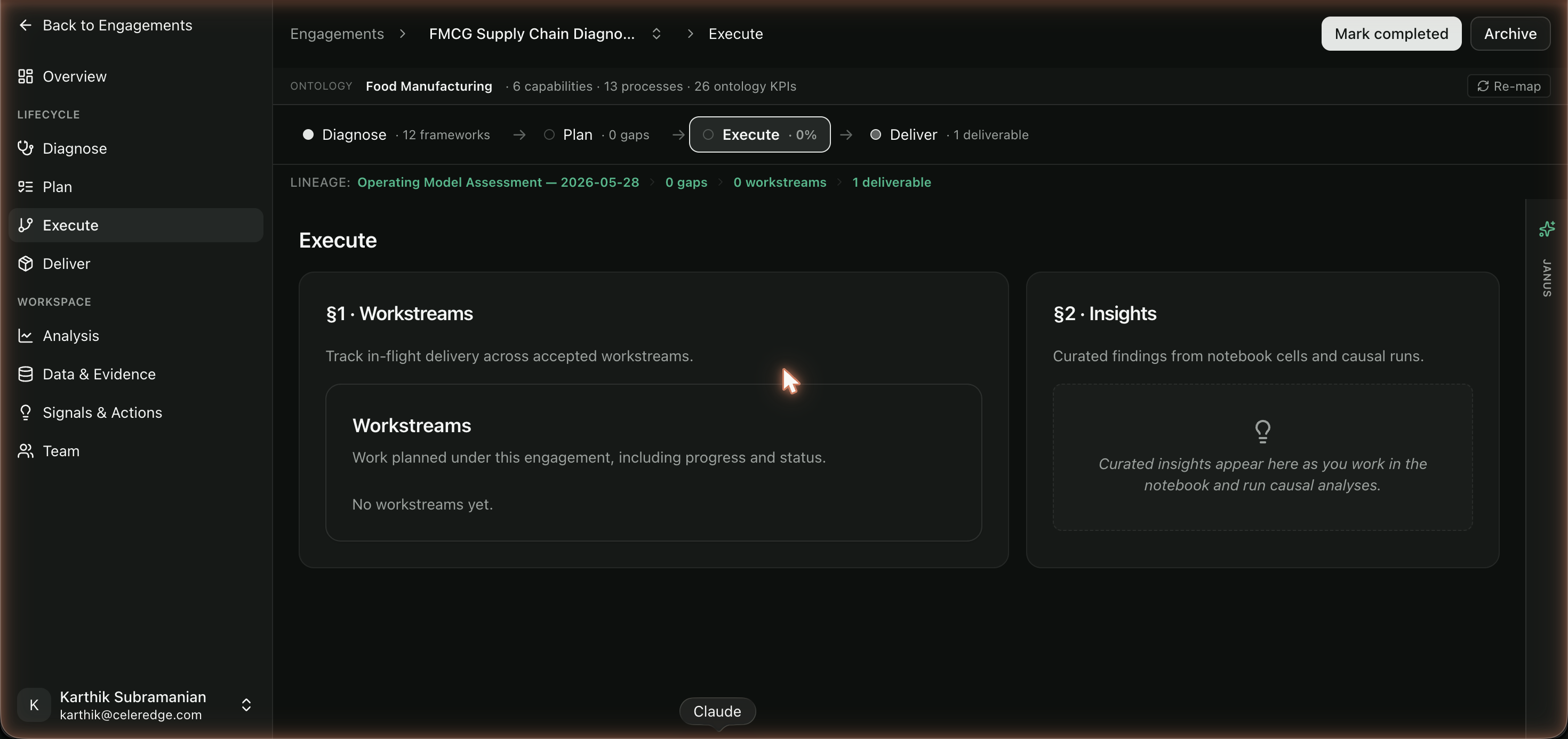
Task: Switch to Deliver stage with 1 deliverable
Action: [x=949, y=134]
